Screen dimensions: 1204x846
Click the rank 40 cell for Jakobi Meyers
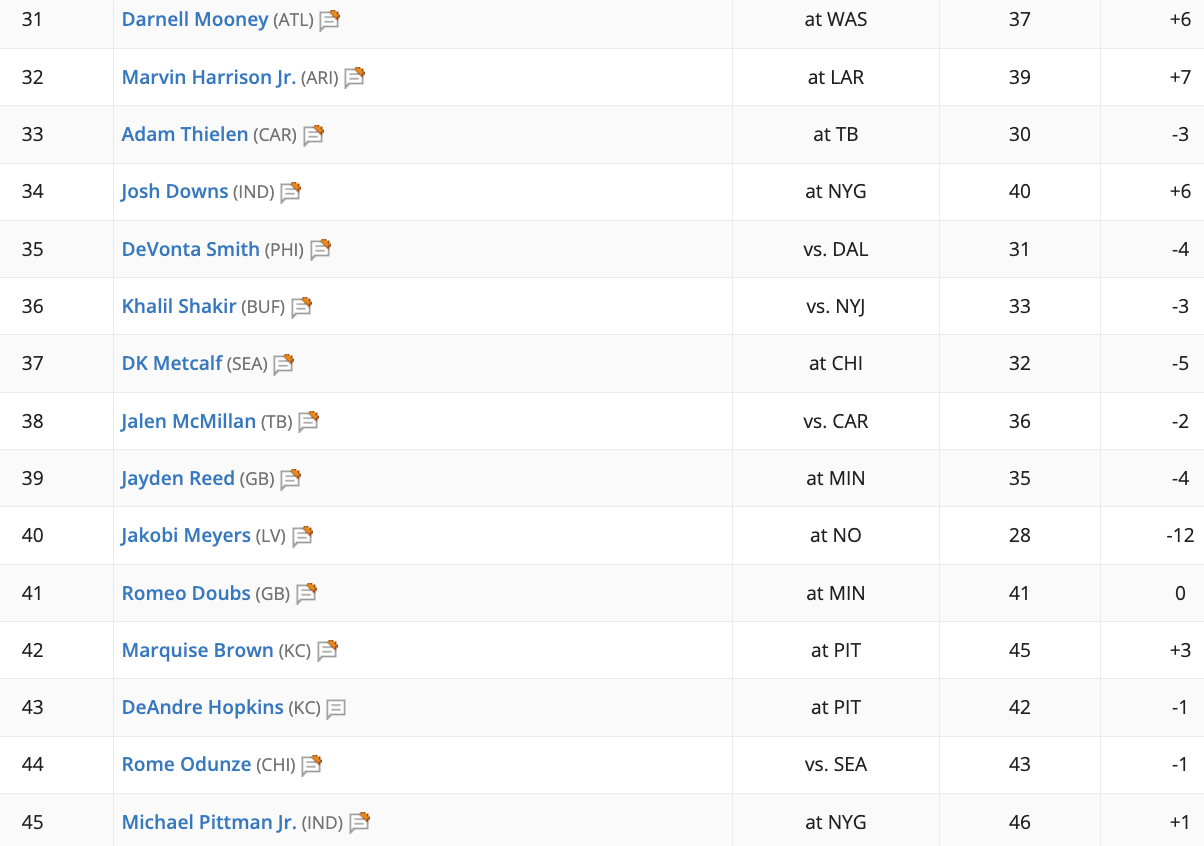[x=33, y=535]
